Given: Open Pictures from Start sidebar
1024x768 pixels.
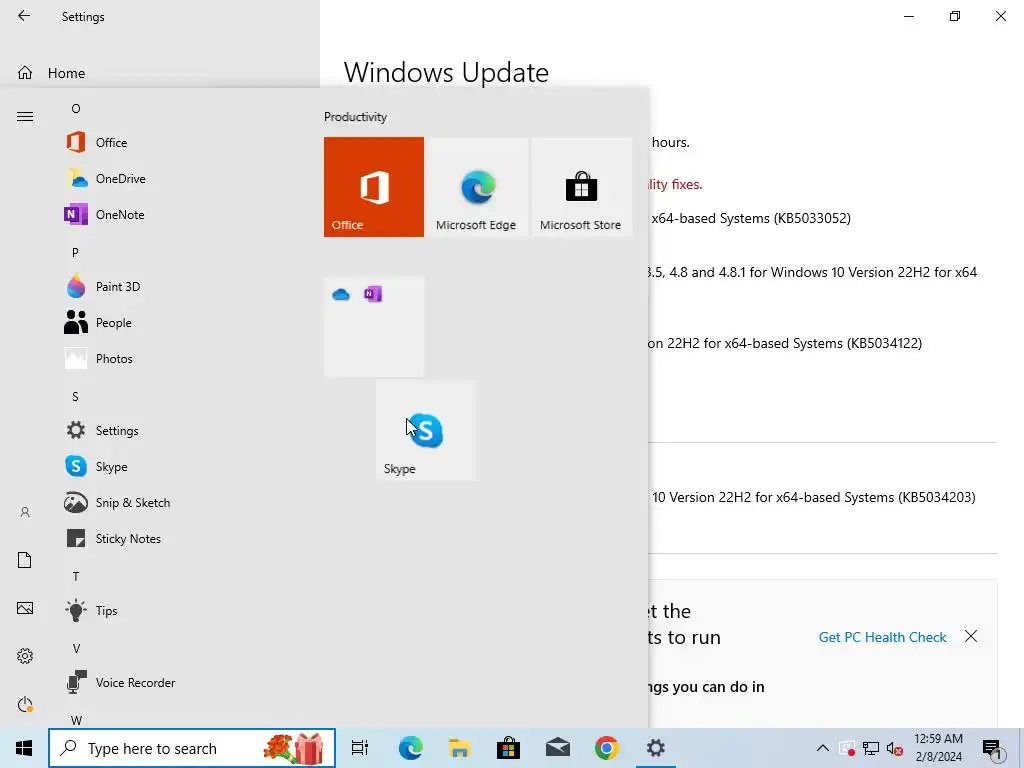Looking at the screenshot, I should (x=25, y=608).
